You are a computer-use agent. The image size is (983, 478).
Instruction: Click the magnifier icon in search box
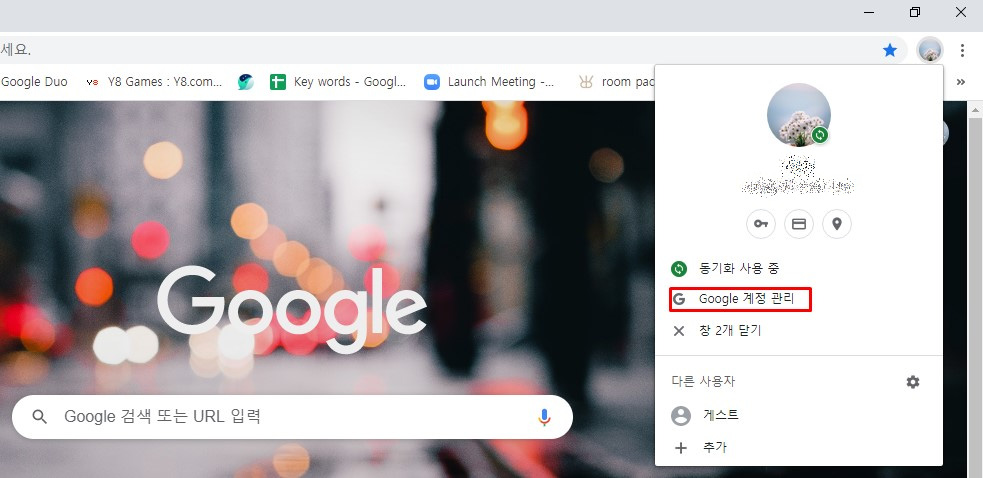[39, 417]
